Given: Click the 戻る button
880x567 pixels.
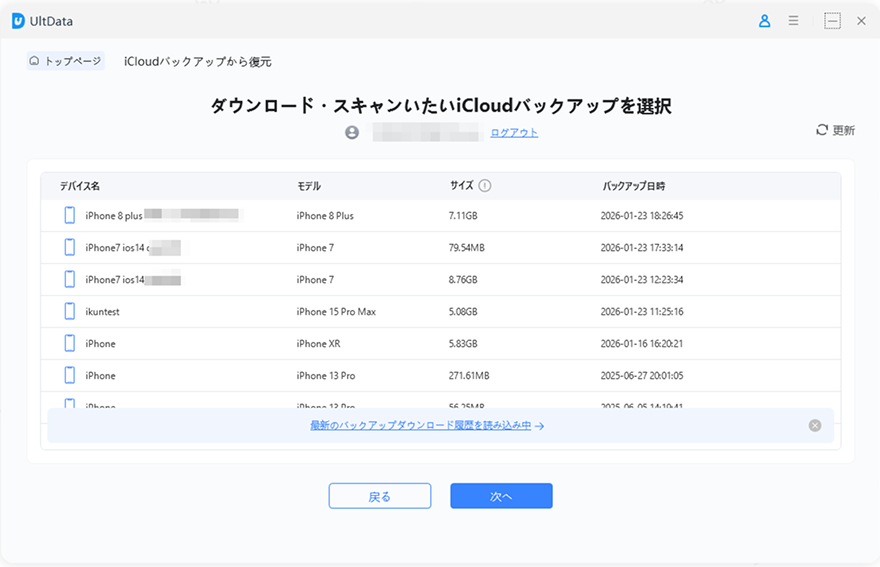Looking at the screenshot, I should 380,496.
